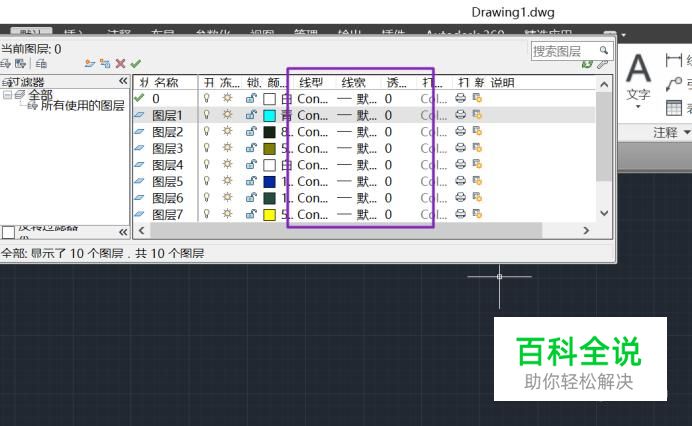
Task: Toggle plot printer icon for 图层6
Action: (x=460, y=197)
